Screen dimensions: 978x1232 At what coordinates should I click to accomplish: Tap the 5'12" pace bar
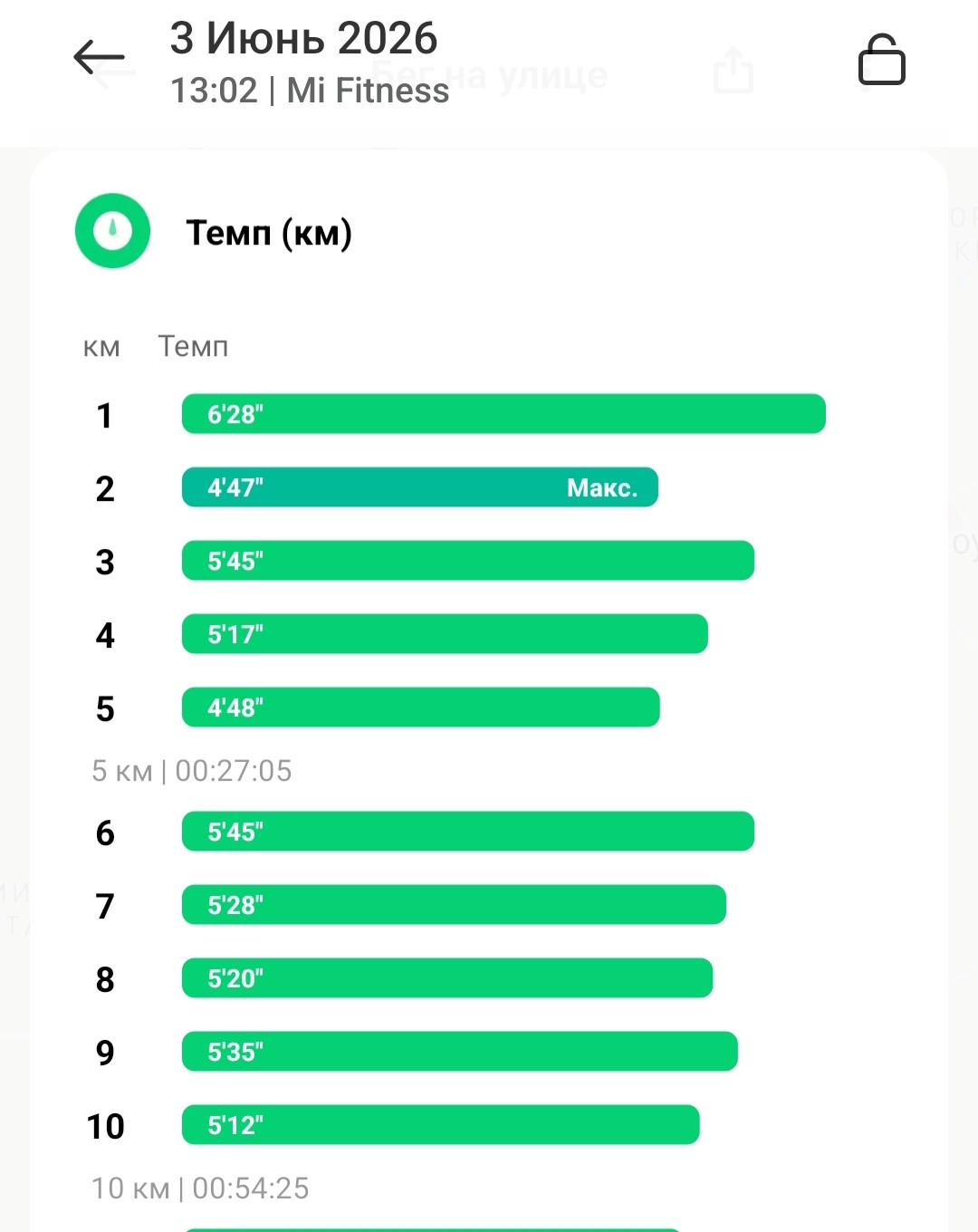click(441, 1125)
